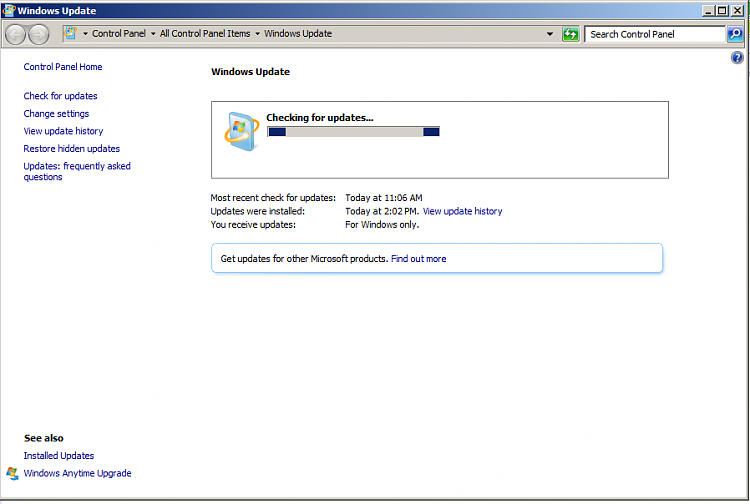The height and width of the screenshot is (504, 750).
Task: Click the 'Windows Update' page heading
Action: (250, 72)
